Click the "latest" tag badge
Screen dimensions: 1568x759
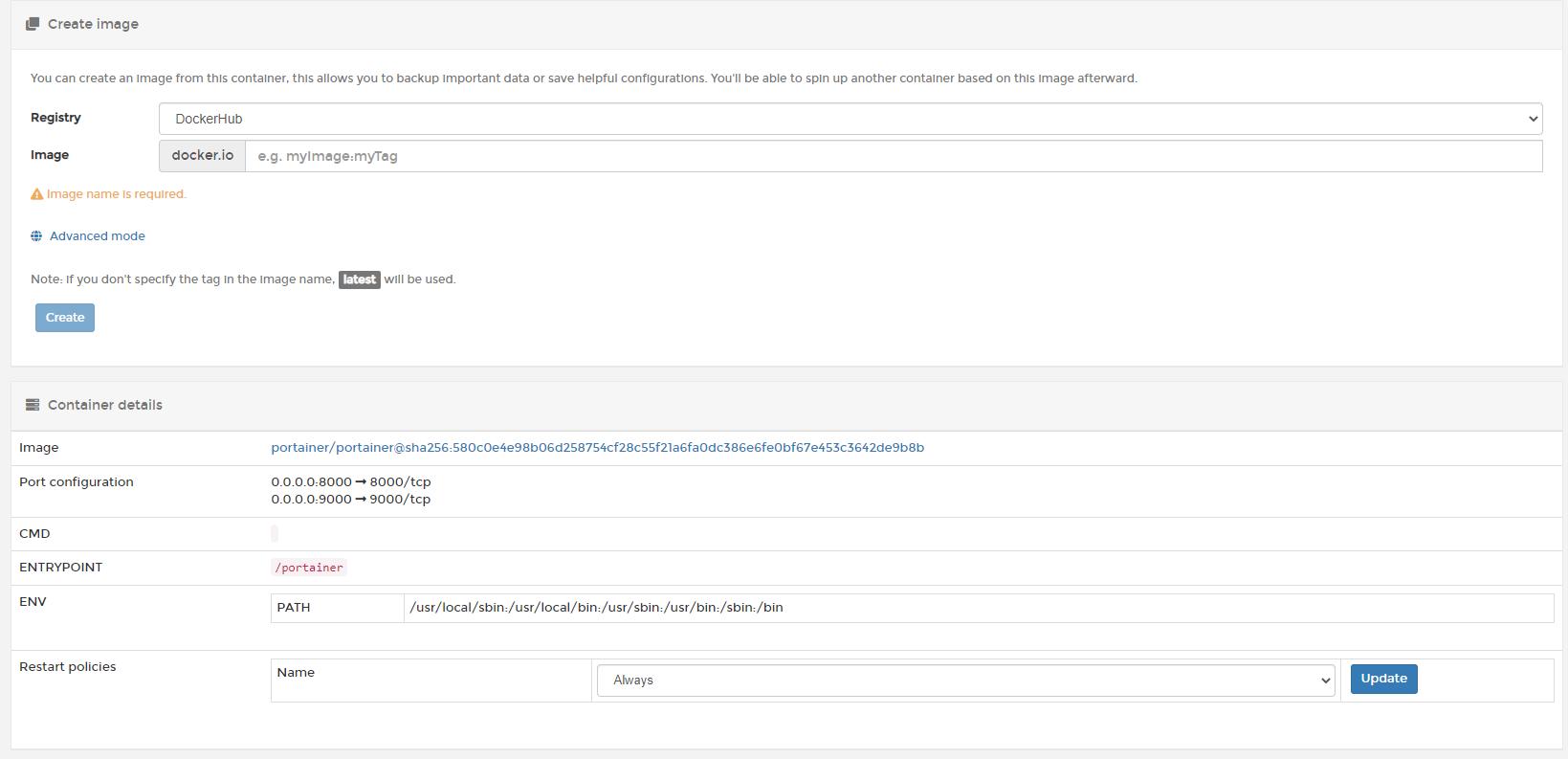pos(359,279)
